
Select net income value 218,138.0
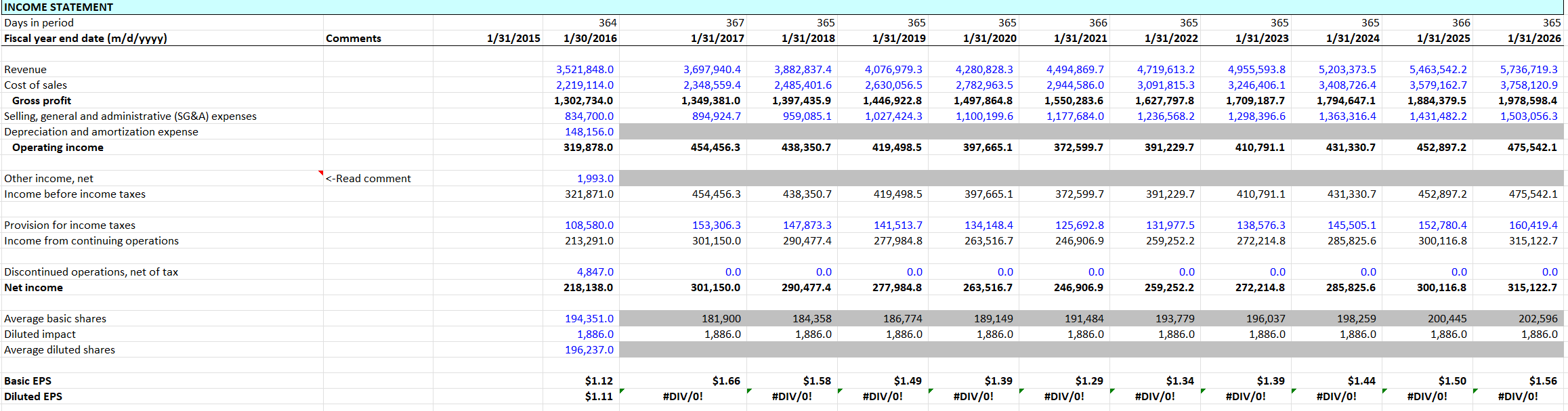588,287
